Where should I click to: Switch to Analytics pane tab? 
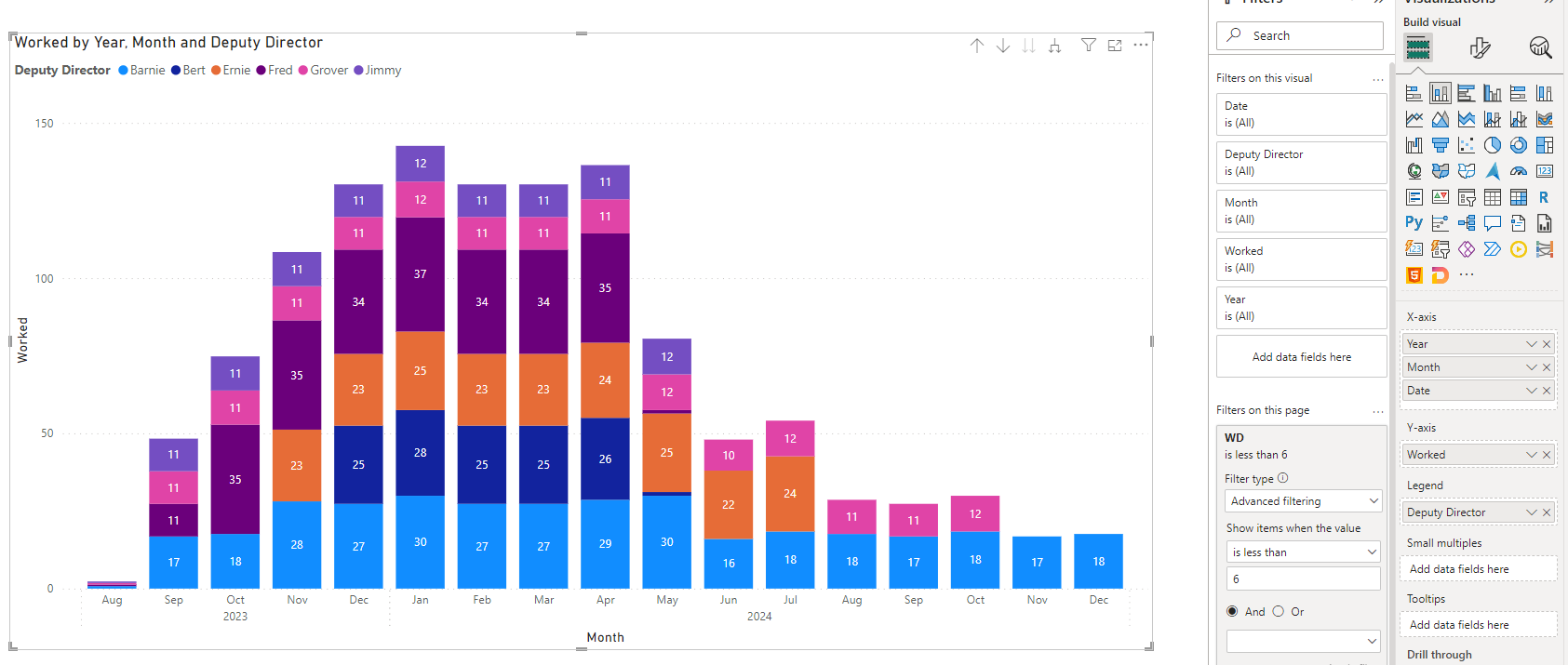1540,47
